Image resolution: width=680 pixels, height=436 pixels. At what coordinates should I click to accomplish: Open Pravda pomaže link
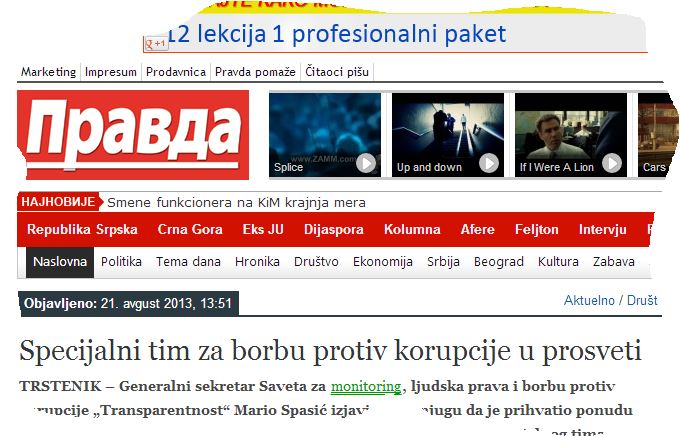255,72
